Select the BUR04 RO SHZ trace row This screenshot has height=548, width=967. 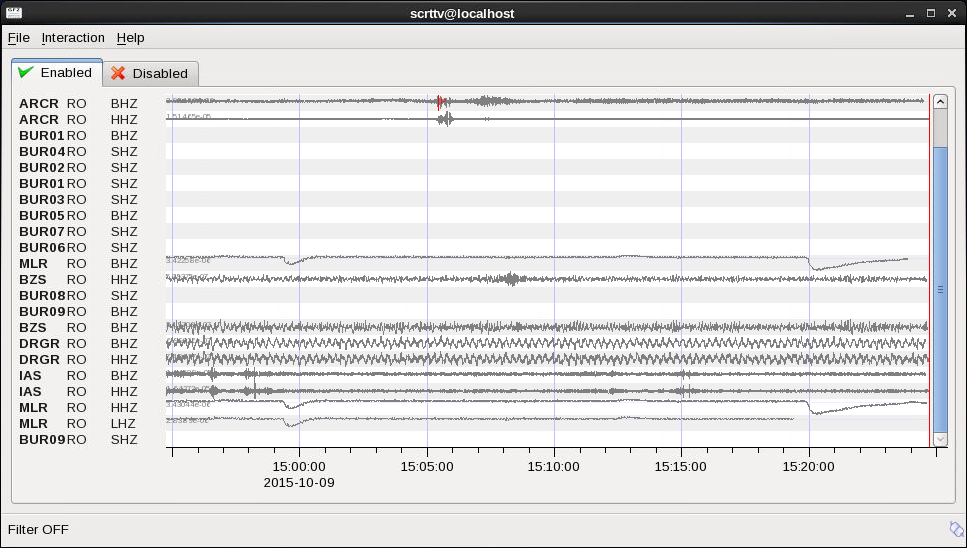point(474,151)
